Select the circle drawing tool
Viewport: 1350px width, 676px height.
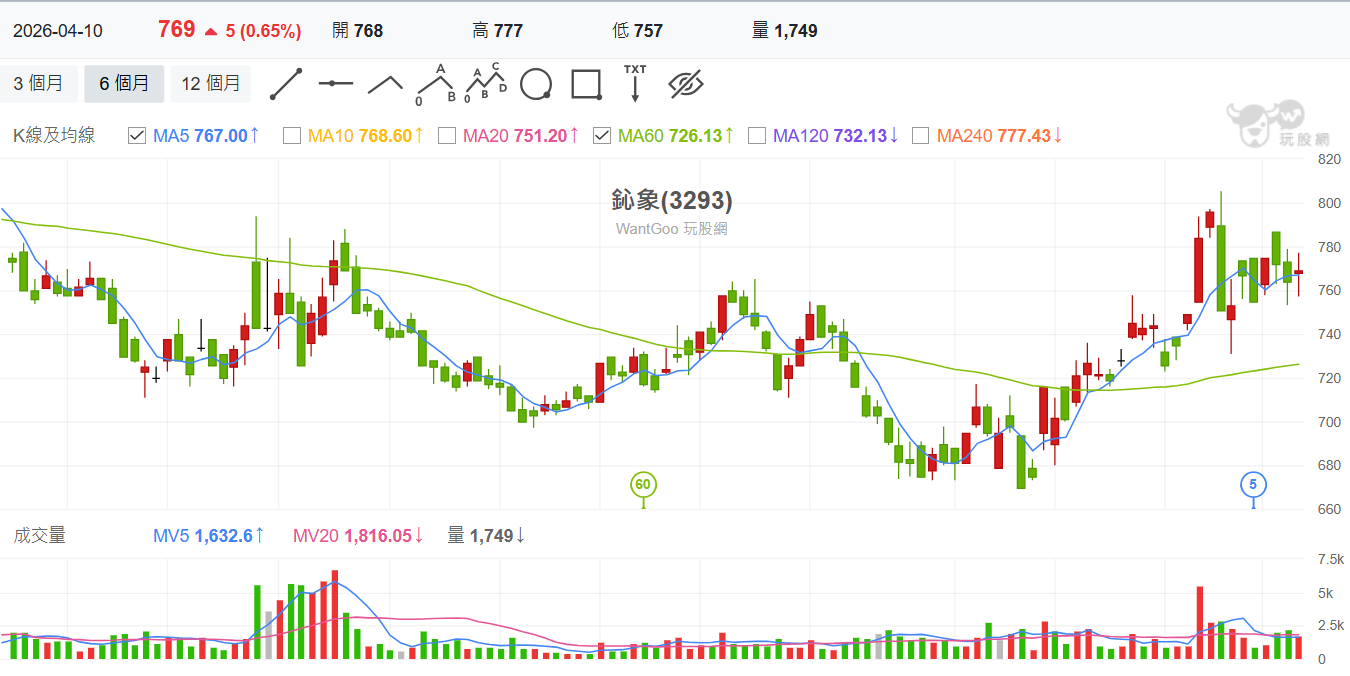coord(536,84)
